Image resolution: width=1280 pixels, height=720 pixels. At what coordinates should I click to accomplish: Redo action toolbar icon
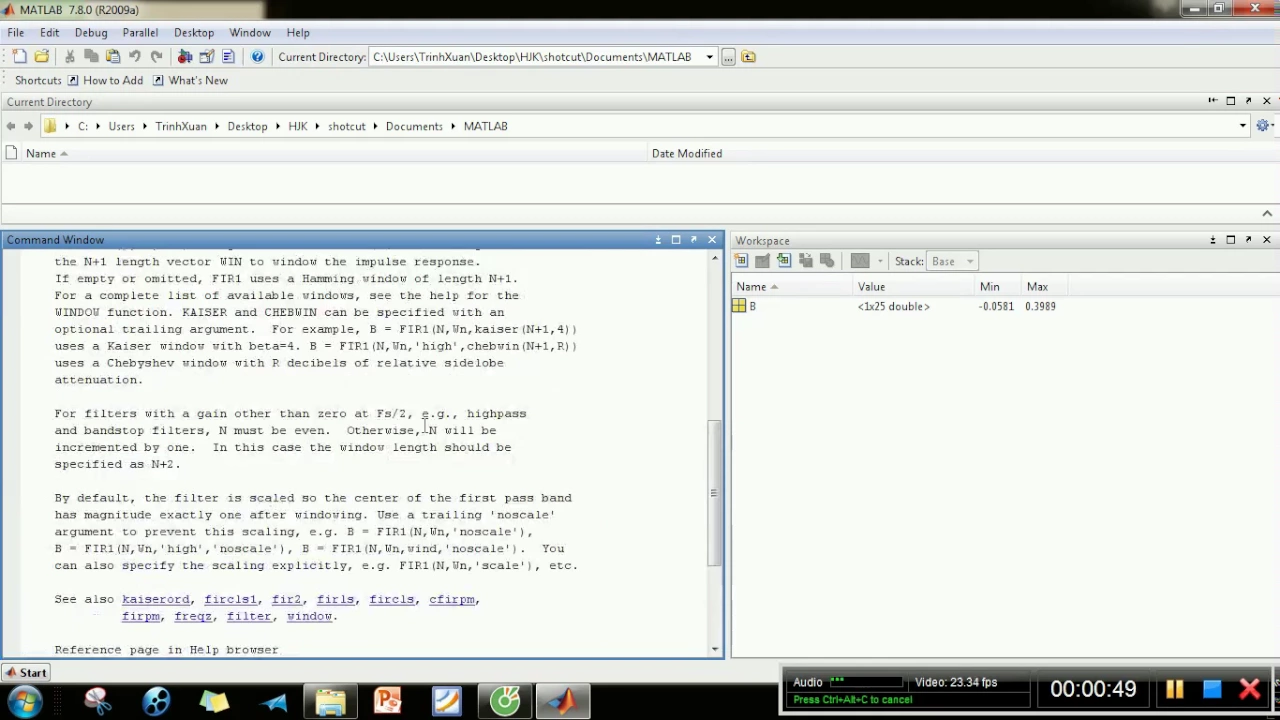click(157, 57)
